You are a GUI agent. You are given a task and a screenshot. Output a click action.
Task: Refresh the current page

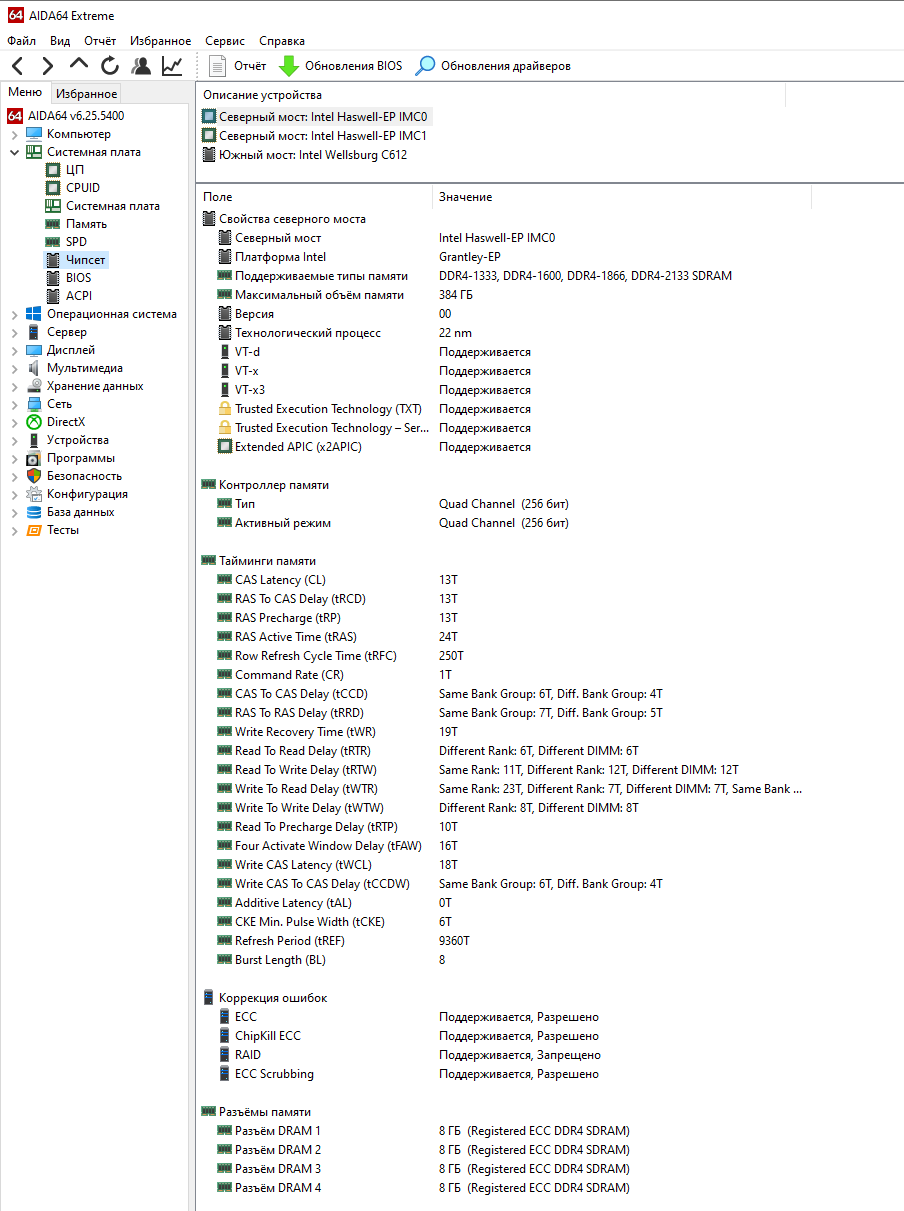(110, 66)
